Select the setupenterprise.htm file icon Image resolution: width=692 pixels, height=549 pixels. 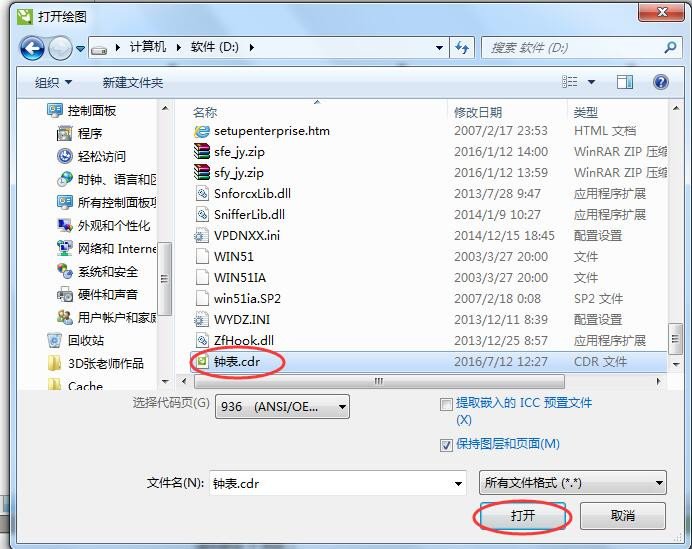202,131
